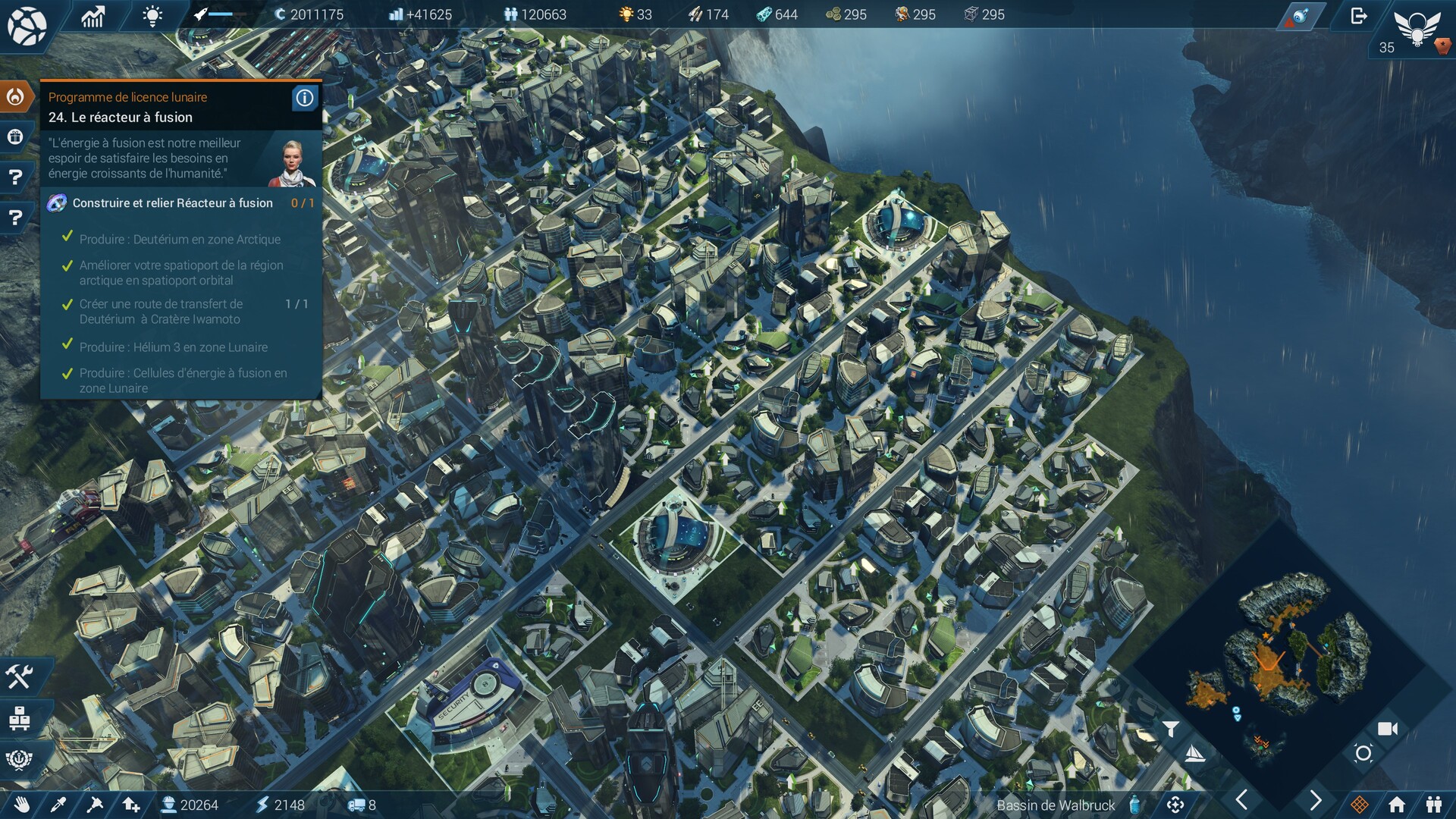
Task: Select the orange main quest tab
Action: pyautogui.click(x=16, y=96)
